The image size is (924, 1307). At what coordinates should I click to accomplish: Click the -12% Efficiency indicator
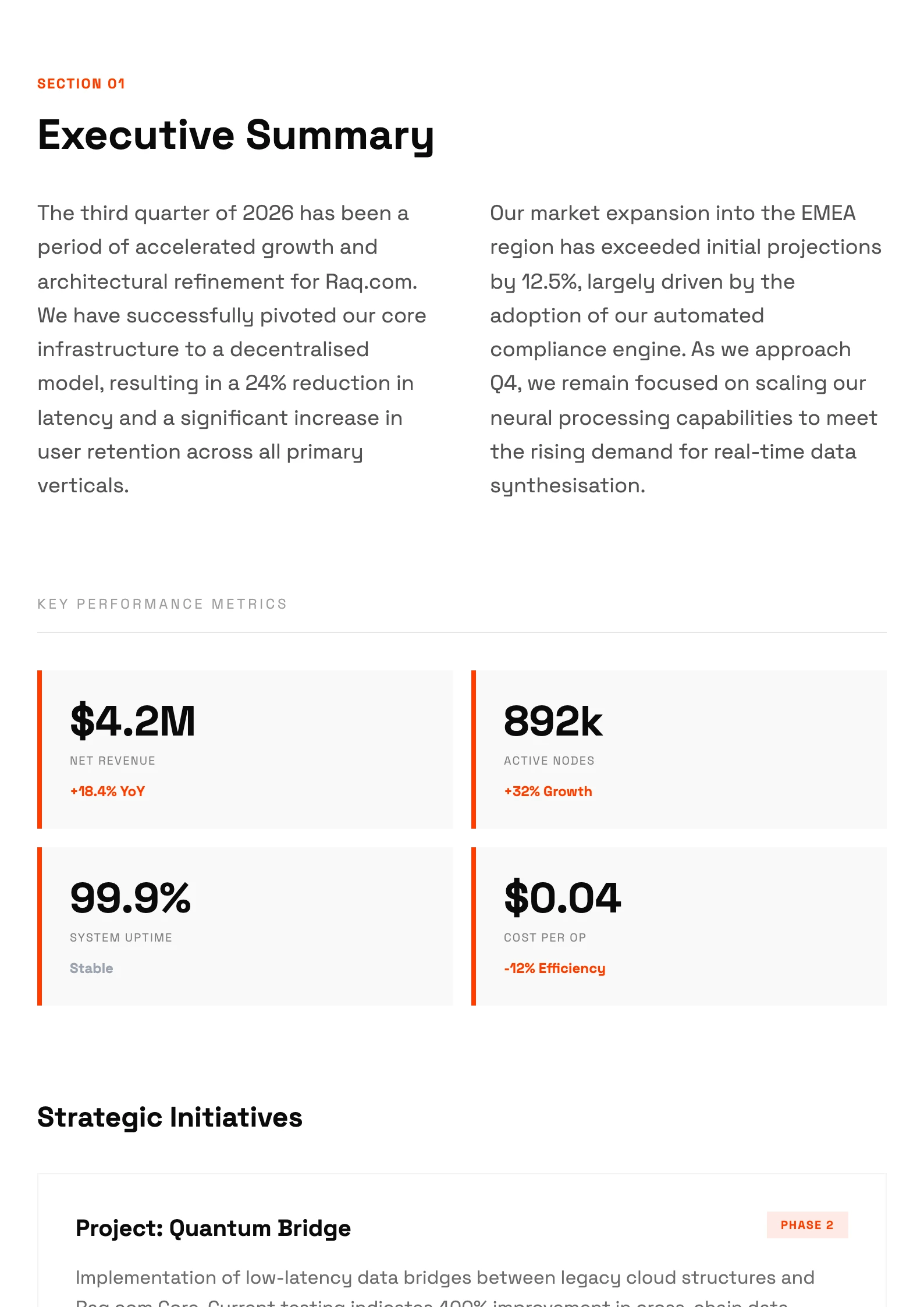click(555, 968)
